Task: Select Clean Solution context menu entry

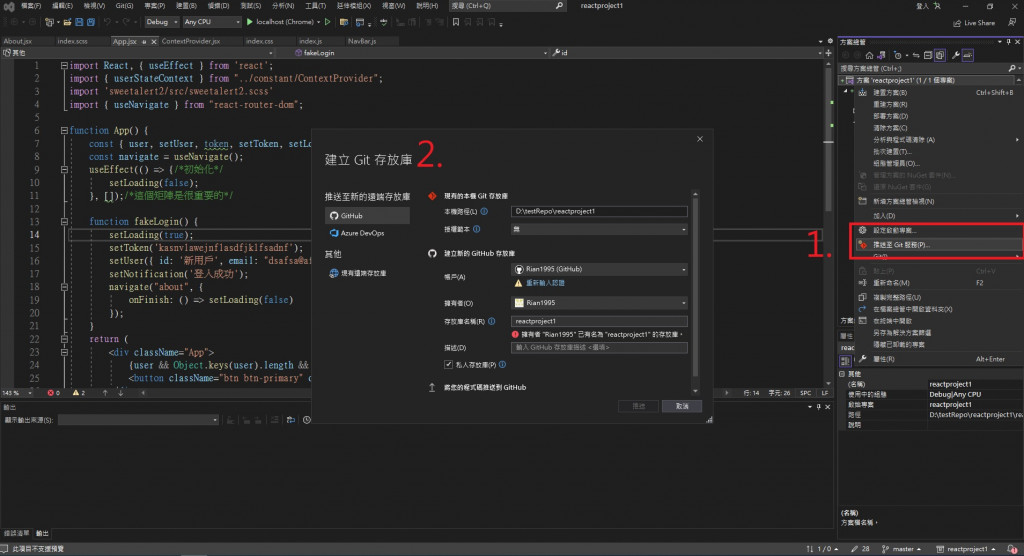Action: (938, 128)
